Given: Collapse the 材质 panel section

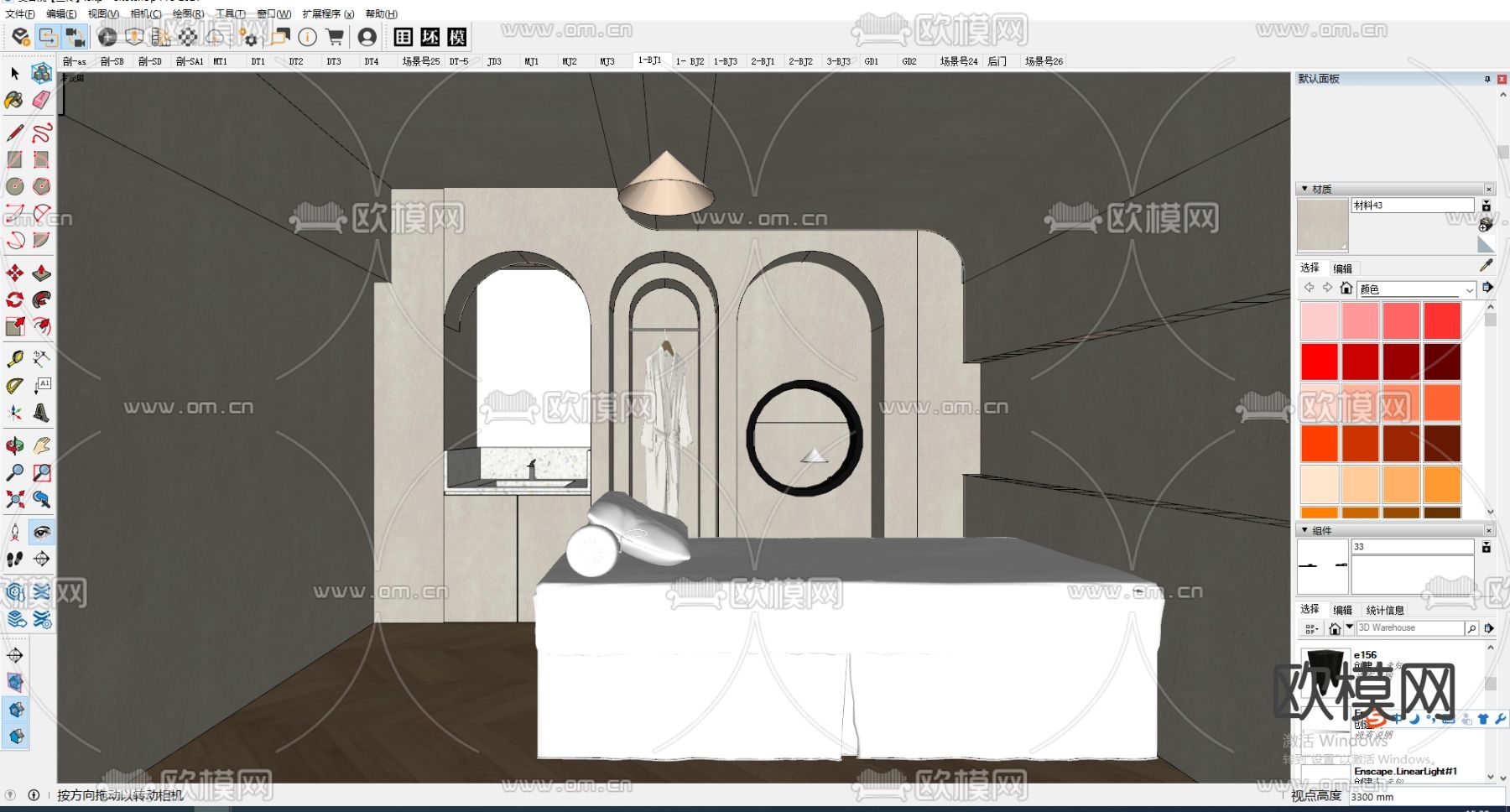Looking at the screenshot, I should (1304, 189).
